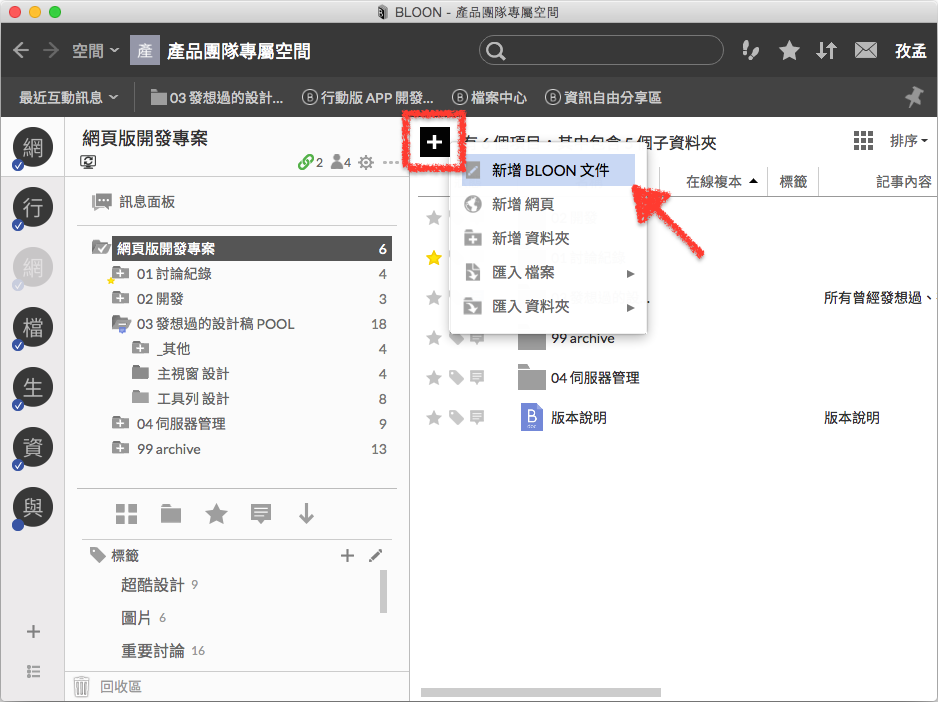Open note for 04 伺服器管理 row
This screenshot has height=702, width=938.
pos(477,378)
